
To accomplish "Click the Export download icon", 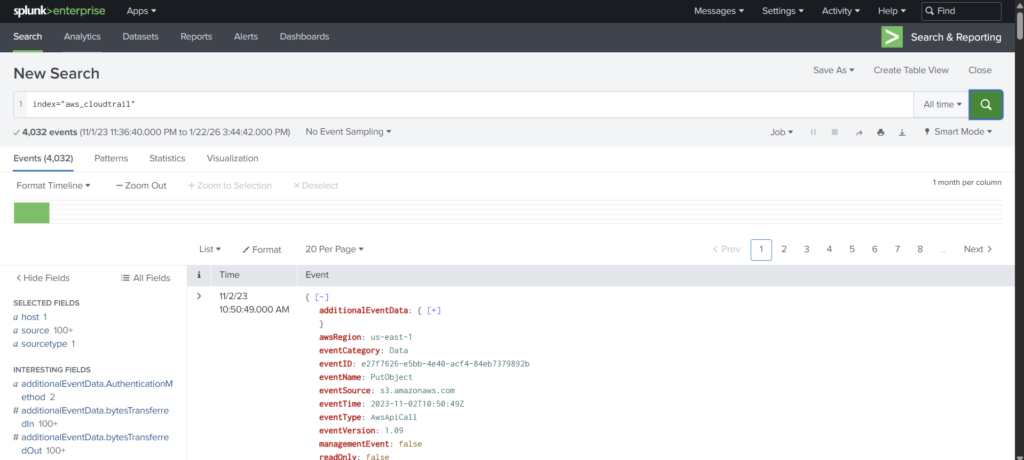I will coord(902,132).
